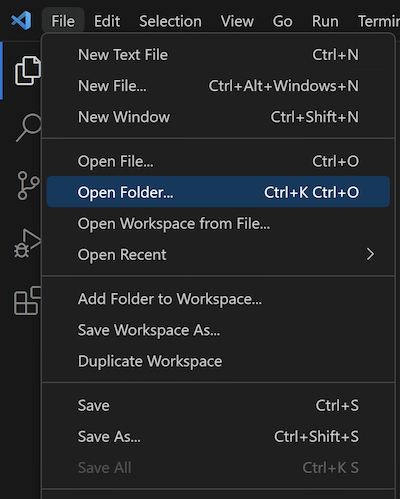Viewport: 400px width, 499px height.
Task: Click the Save menu entry
Action: [x=218, y=406]
